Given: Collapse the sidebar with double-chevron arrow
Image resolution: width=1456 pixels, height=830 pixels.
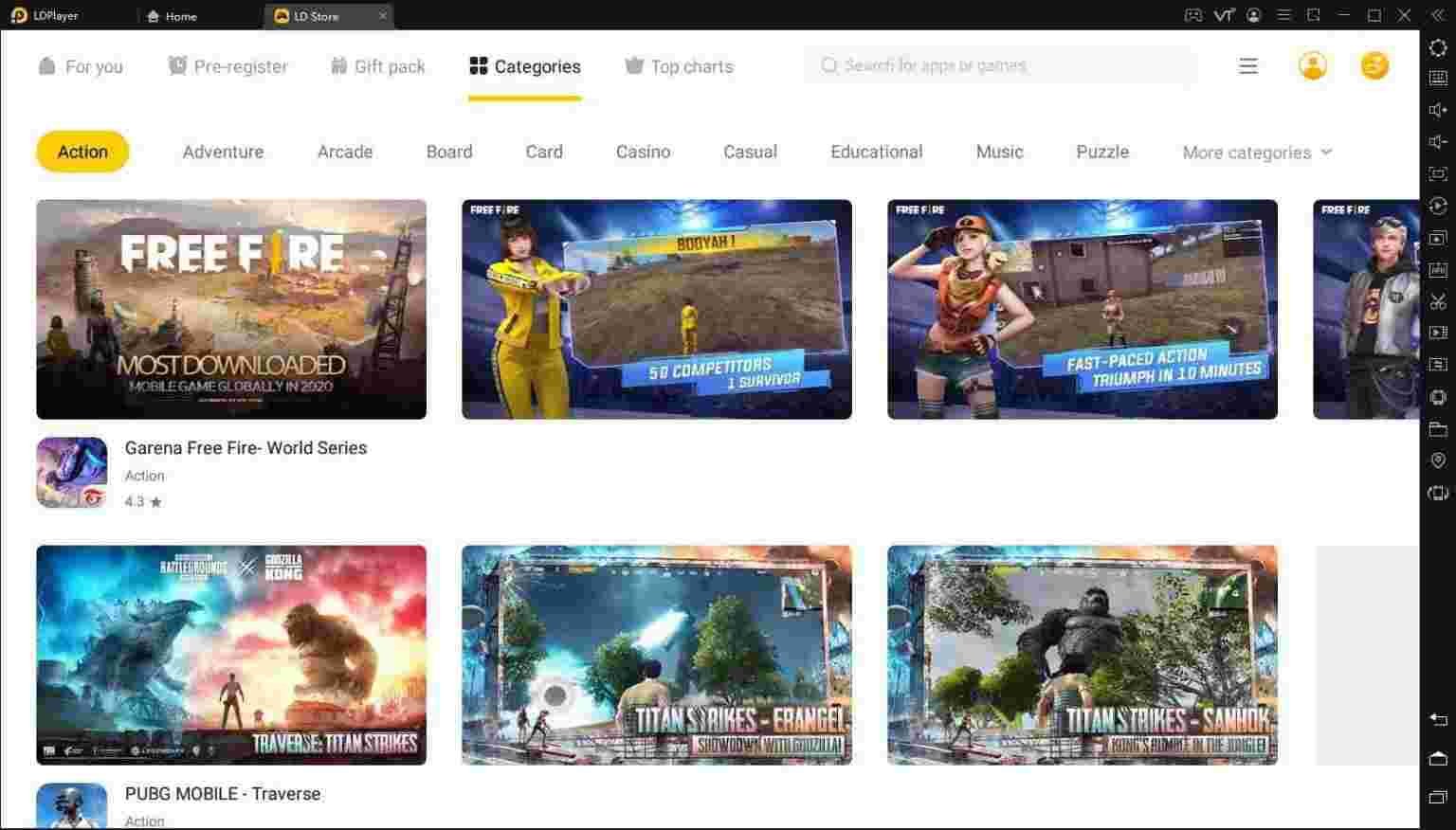Looking at the screenshot, I should coord(1437,14).
